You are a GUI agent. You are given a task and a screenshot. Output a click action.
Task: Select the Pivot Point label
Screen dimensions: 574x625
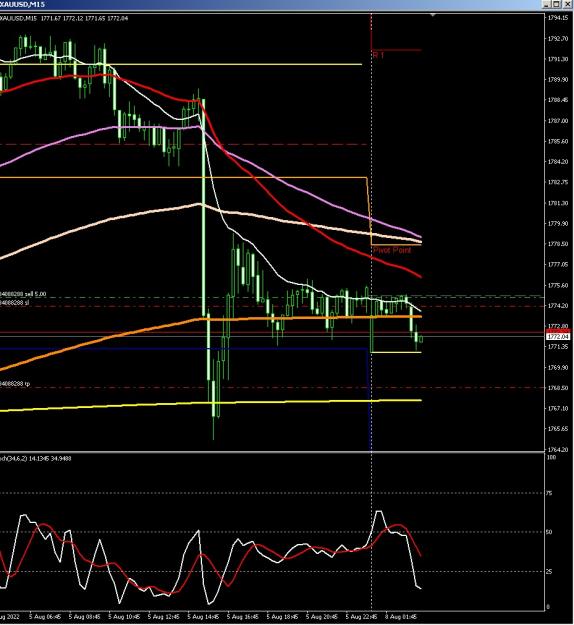click(x=392, y=250)
